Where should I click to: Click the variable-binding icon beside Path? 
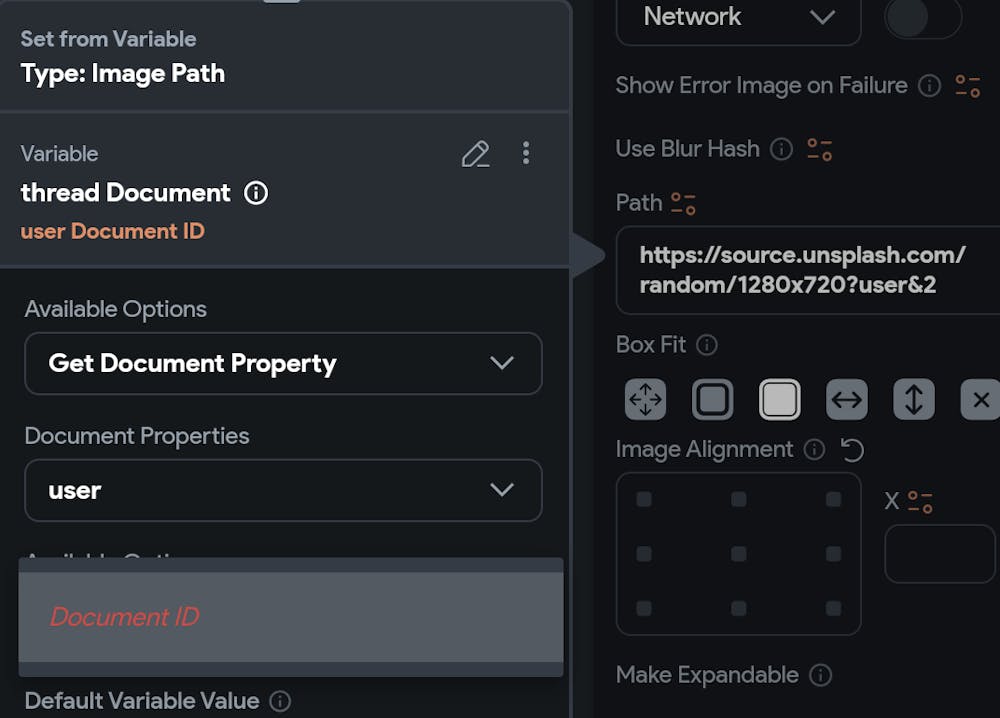point(684,204)
